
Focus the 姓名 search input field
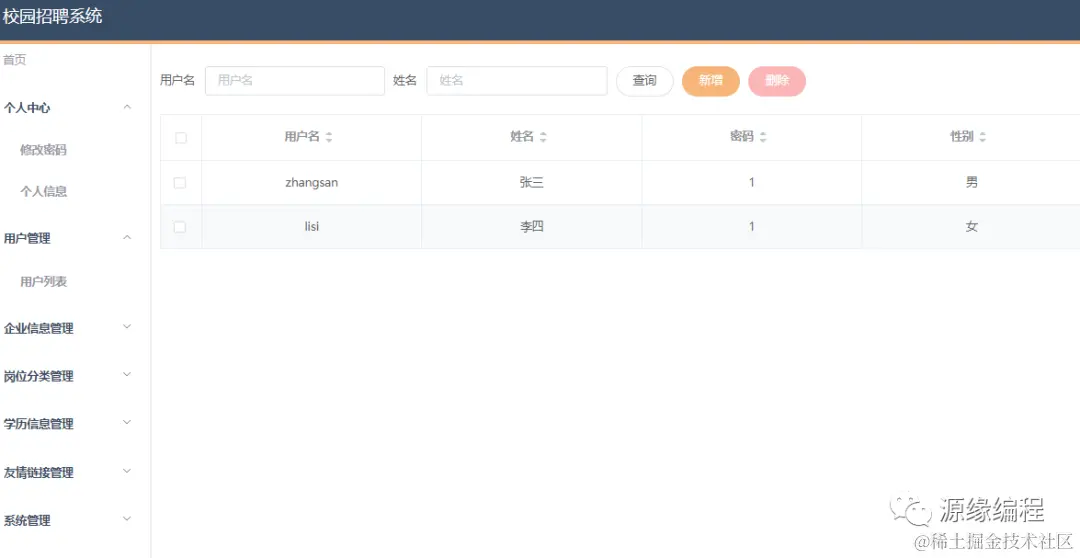click(x=517, y=81)
